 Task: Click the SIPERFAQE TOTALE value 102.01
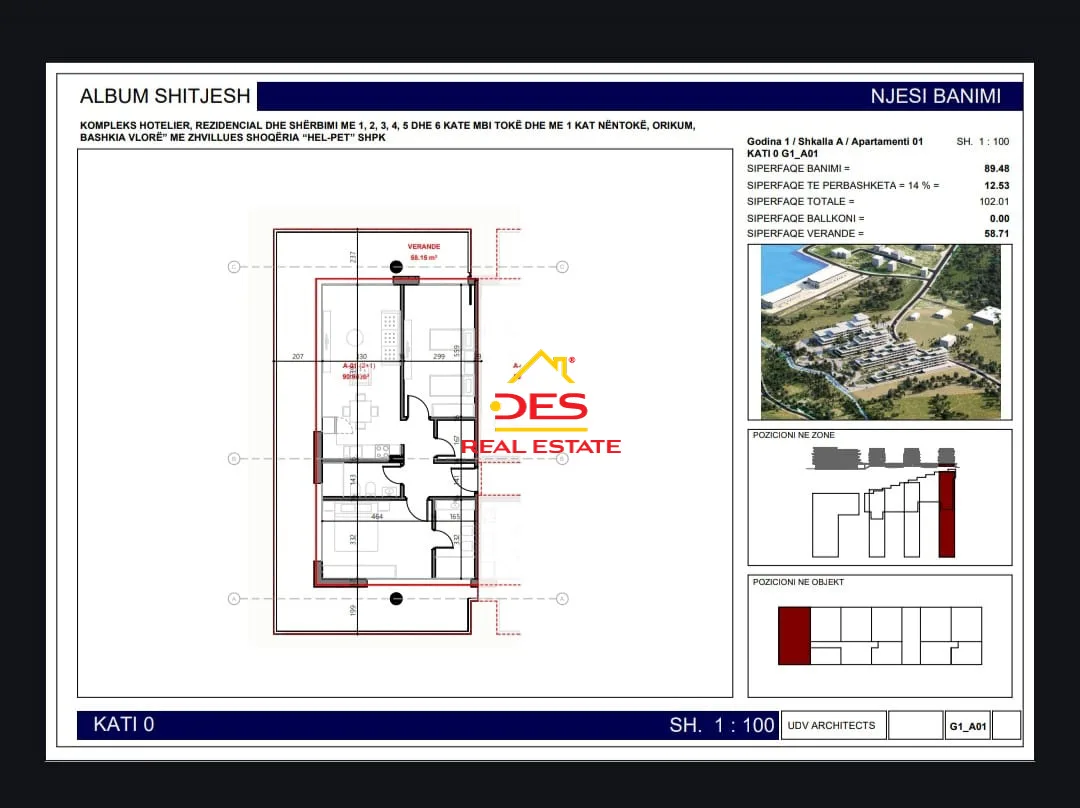(x=994, y=202)
